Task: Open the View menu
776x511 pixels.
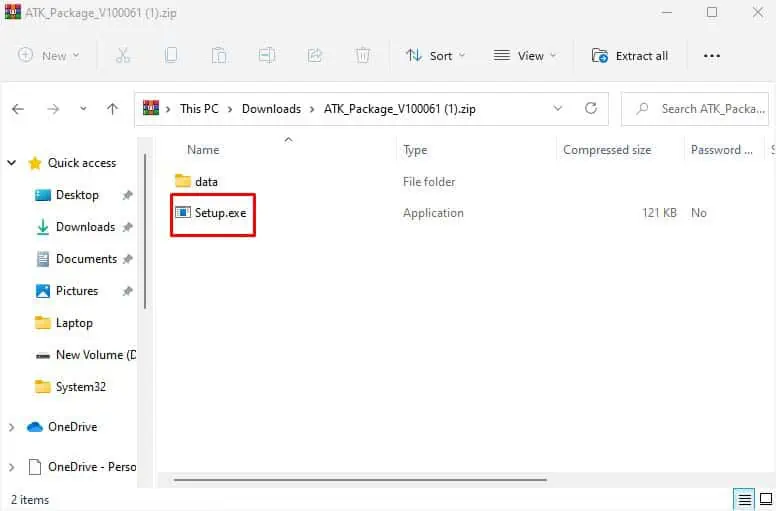Action: [x=525, y=55]
